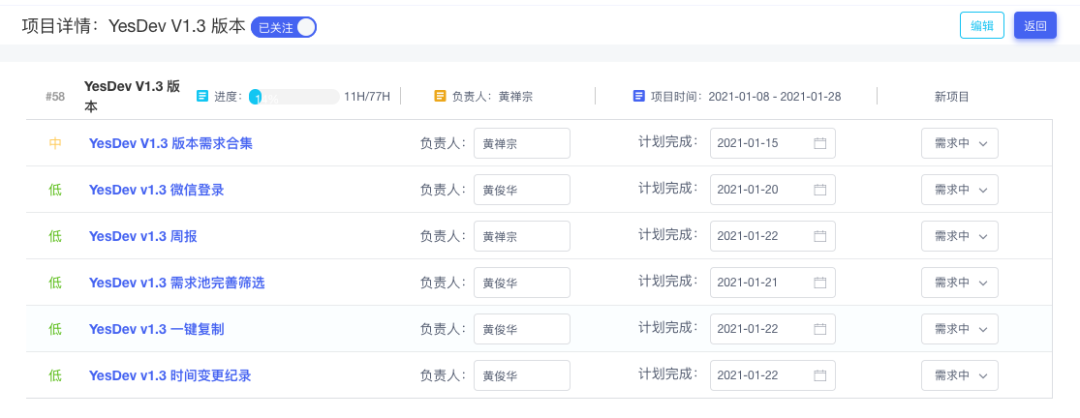This screenshot has height=418, width=1080.
Task: Open calendar icon for 一键复制 date
Action: [820, 329]
